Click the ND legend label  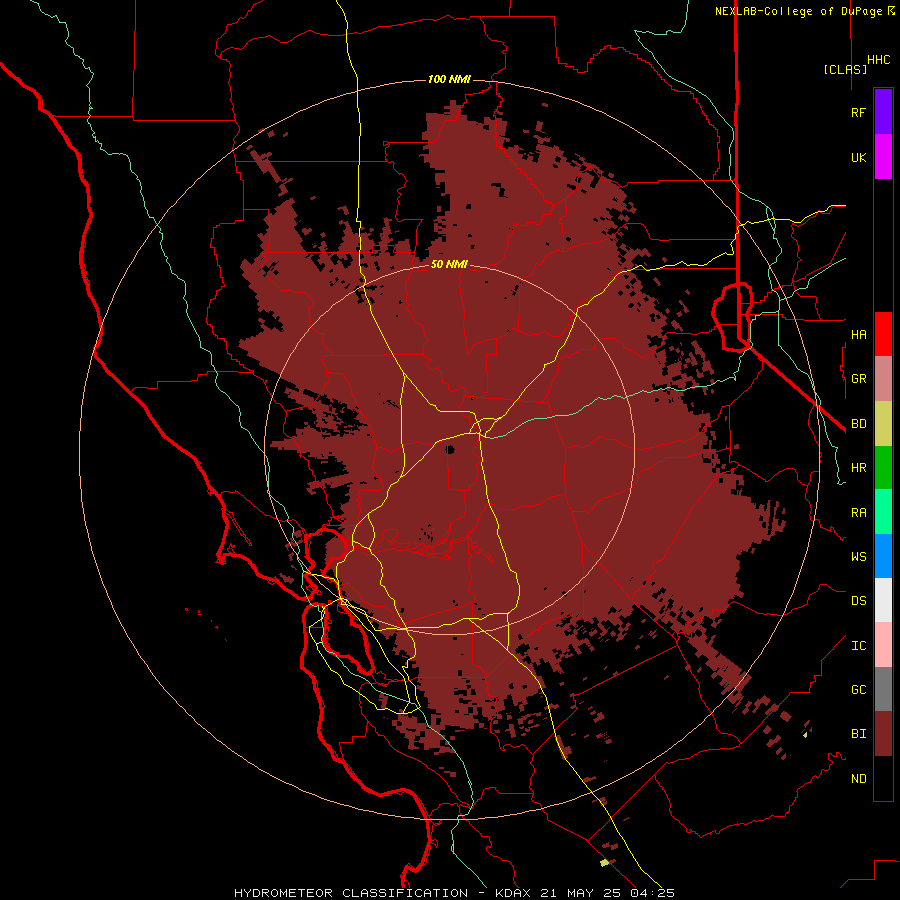click(859, 779)
